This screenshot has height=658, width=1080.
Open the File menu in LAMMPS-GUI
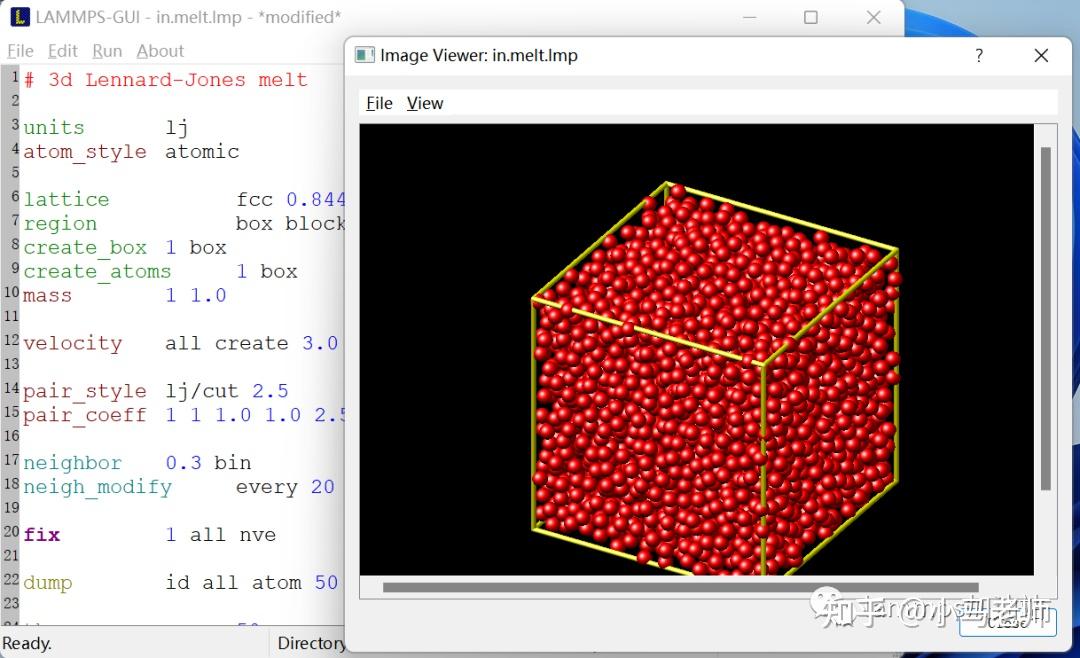(20, 51)
